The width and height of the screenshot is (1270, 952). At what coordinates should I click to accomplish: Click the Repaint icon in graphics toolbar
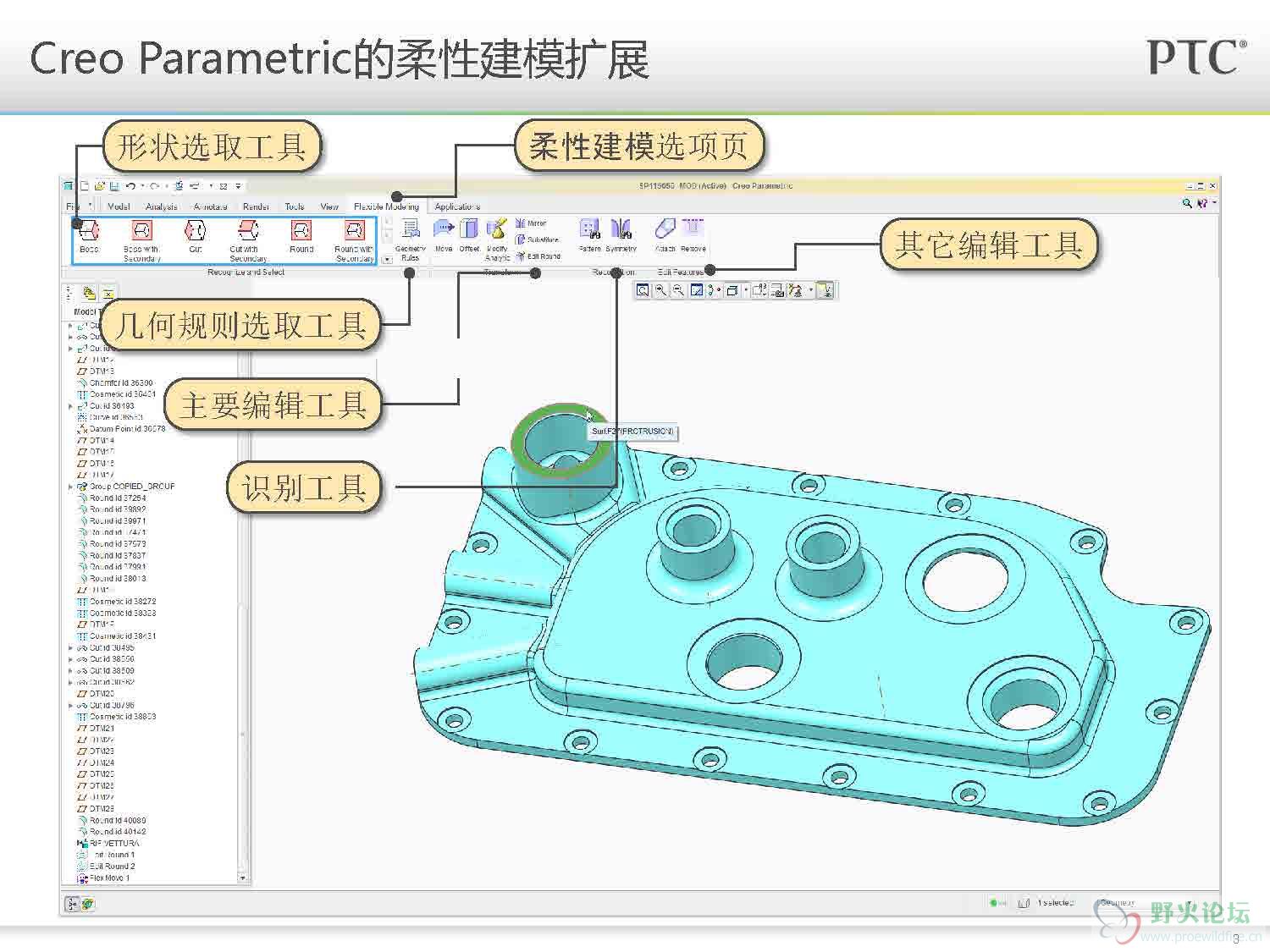696,290
